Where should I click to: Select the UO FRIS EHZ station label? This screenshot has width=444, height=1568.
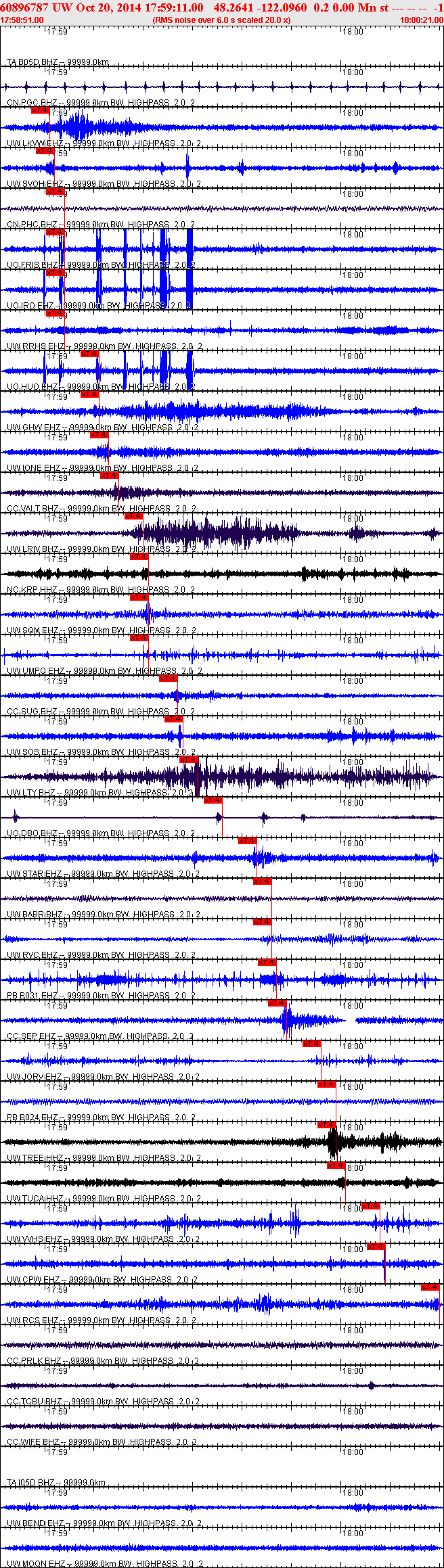(x=100, y=265)
